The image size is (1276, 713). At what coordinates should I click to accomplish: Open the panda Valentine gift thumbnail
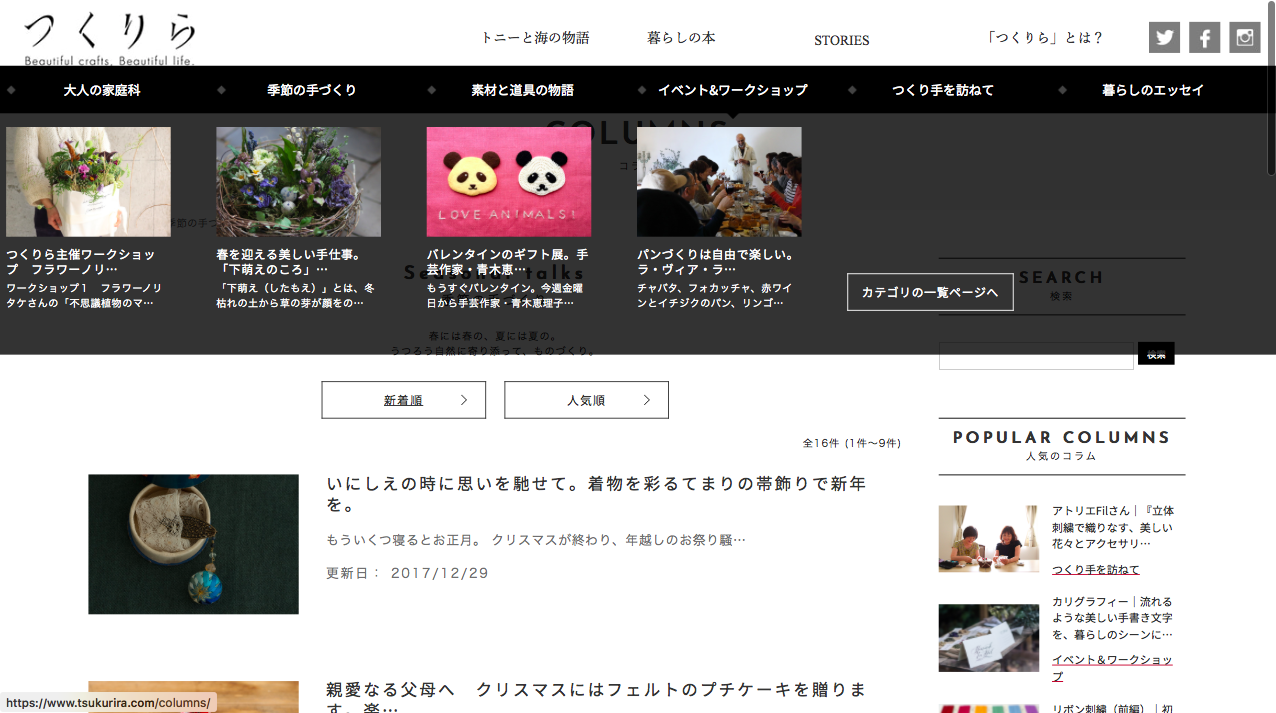coord(508,182)
